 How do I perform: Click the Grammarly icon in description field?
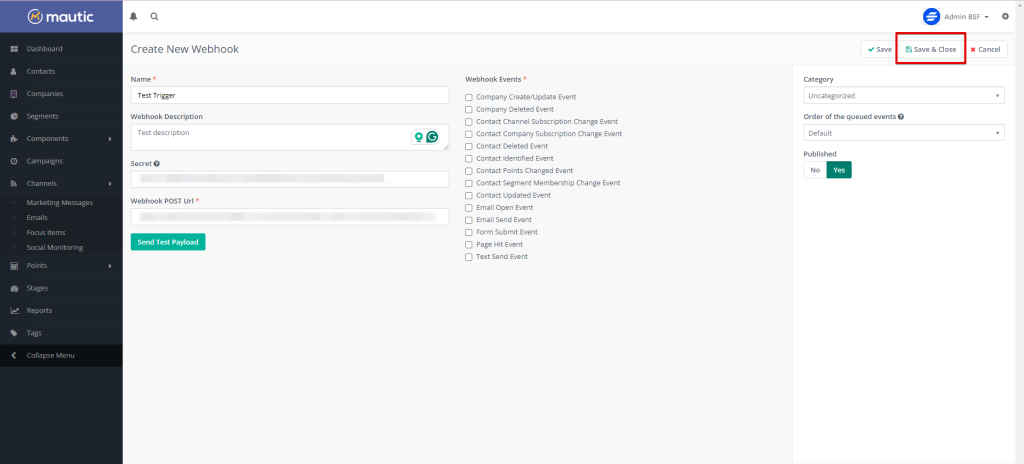[432, 138]
